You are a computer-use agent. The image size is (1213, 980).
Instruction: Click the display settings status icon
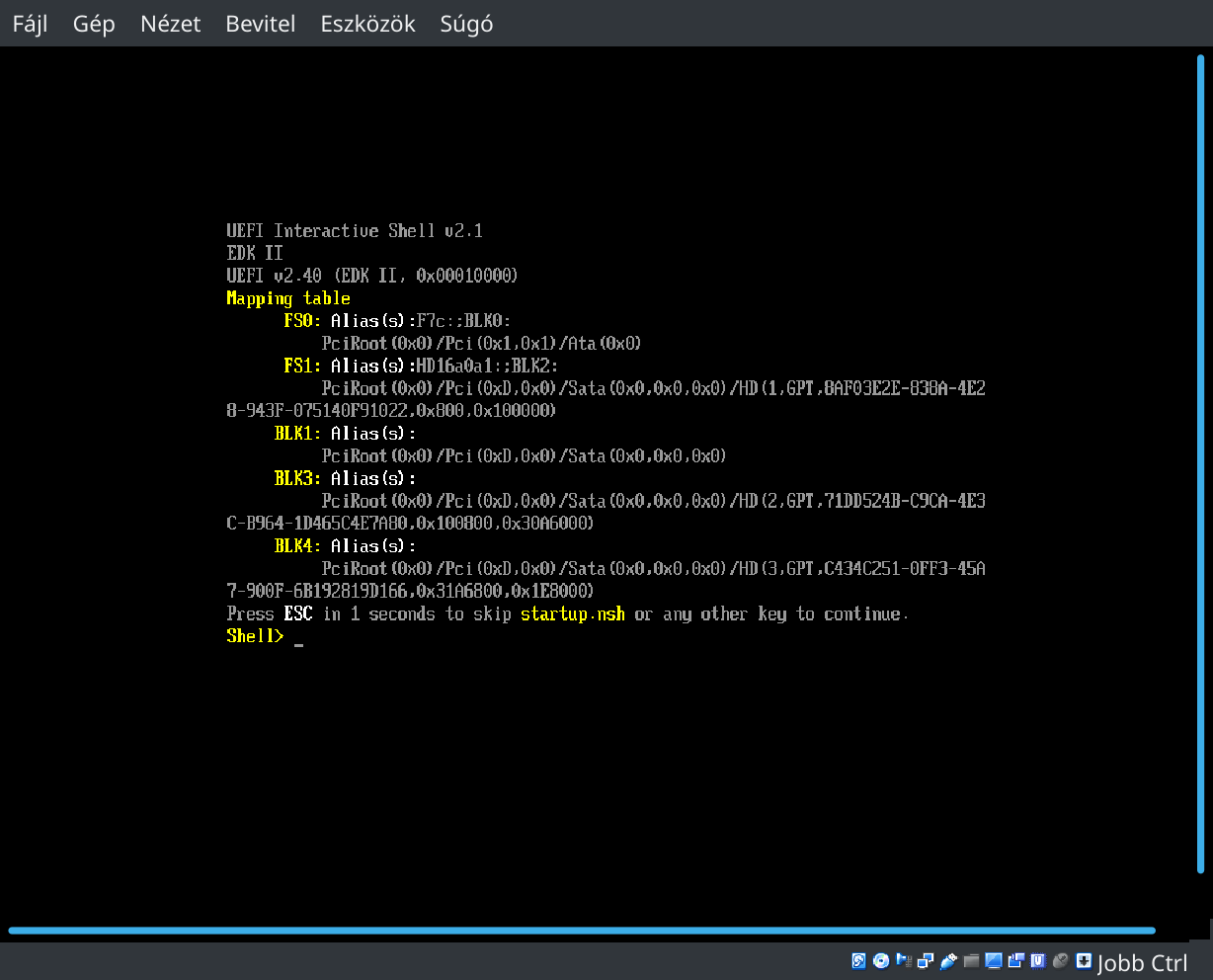point(994,960)
